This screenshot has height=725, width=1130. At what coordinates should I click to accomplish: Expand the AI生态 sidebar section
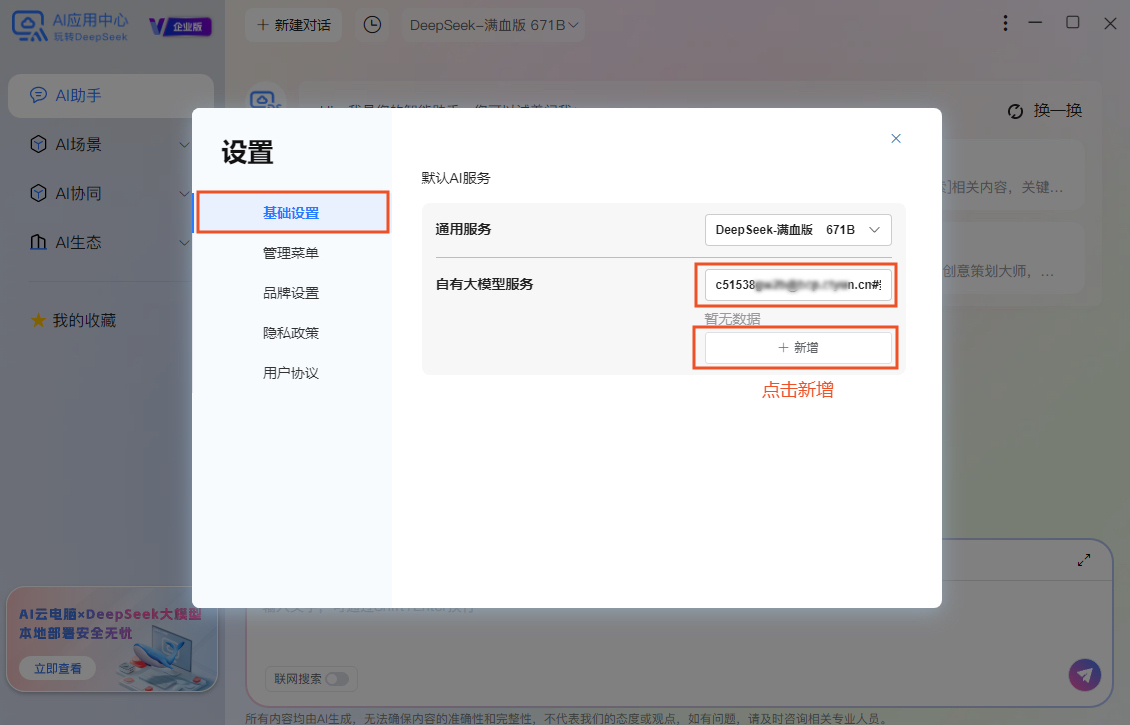coord(184,243)
